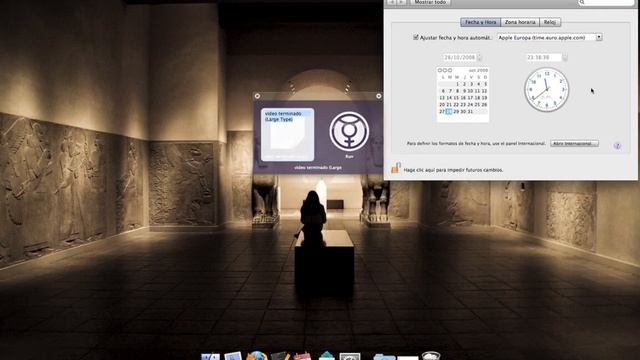Open Quicksilver options circle at top-right corner
Viewport: 640px width, 360px height.
point(378,96)
